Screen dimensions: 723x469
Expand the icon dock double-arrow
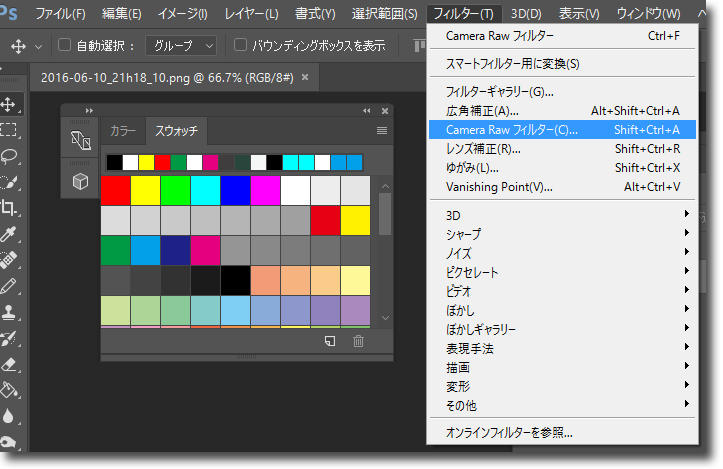[89, 111]
